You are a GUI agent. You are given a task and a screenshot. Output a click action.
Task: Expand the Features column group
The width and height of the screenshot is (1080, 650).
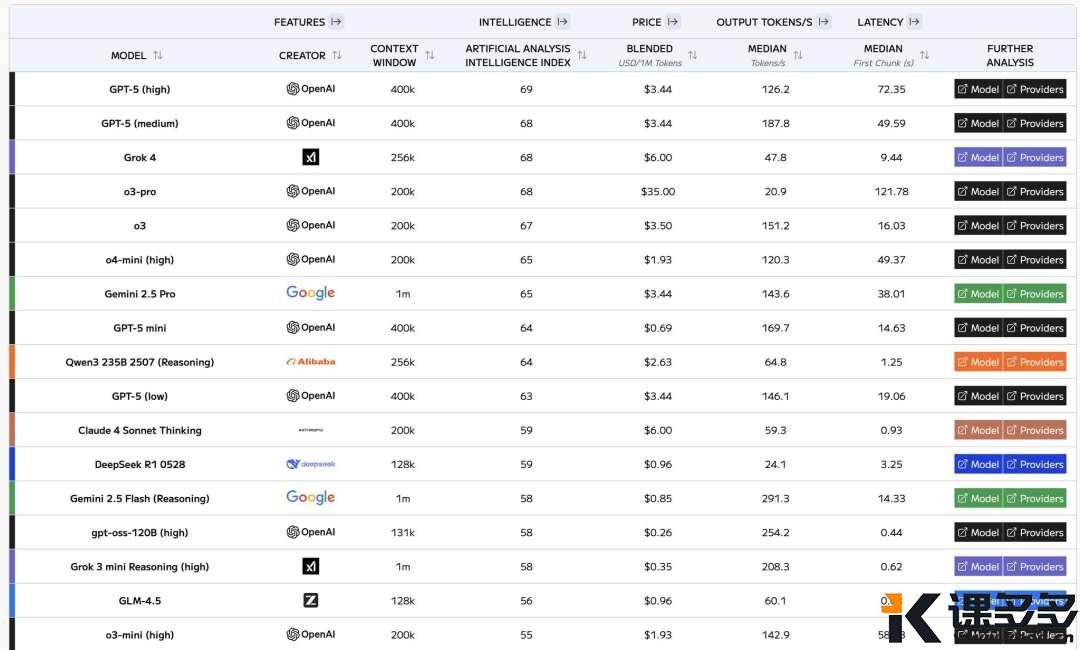pyautogui.click(x=335, y=22)
